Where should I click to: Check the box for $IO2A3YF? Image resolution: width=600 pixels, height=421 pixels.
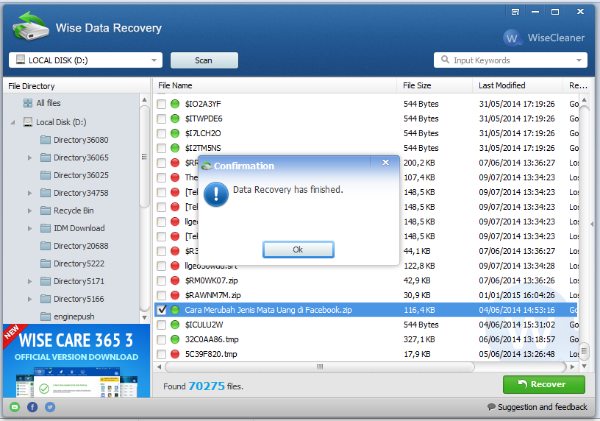(x=161, y=104)
